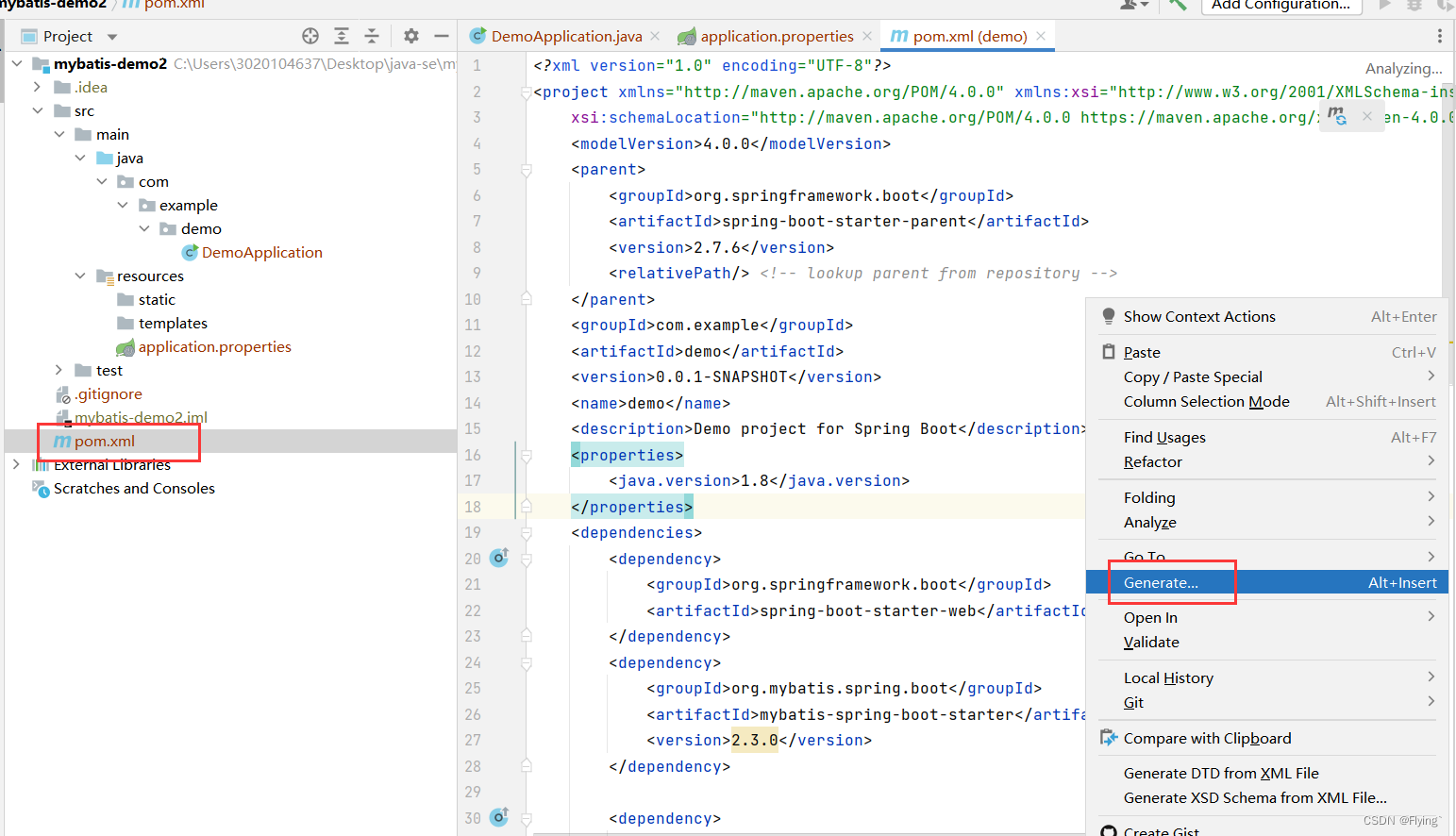Click the gutter icon on line 30
The image size is (1456, 836).
click(499, 817)
